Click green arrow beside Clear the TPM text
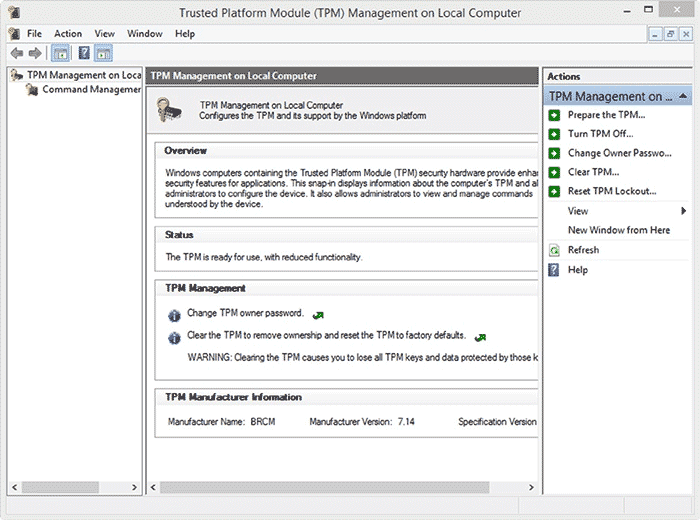700x520 pixels. click(x=481, y=337)
